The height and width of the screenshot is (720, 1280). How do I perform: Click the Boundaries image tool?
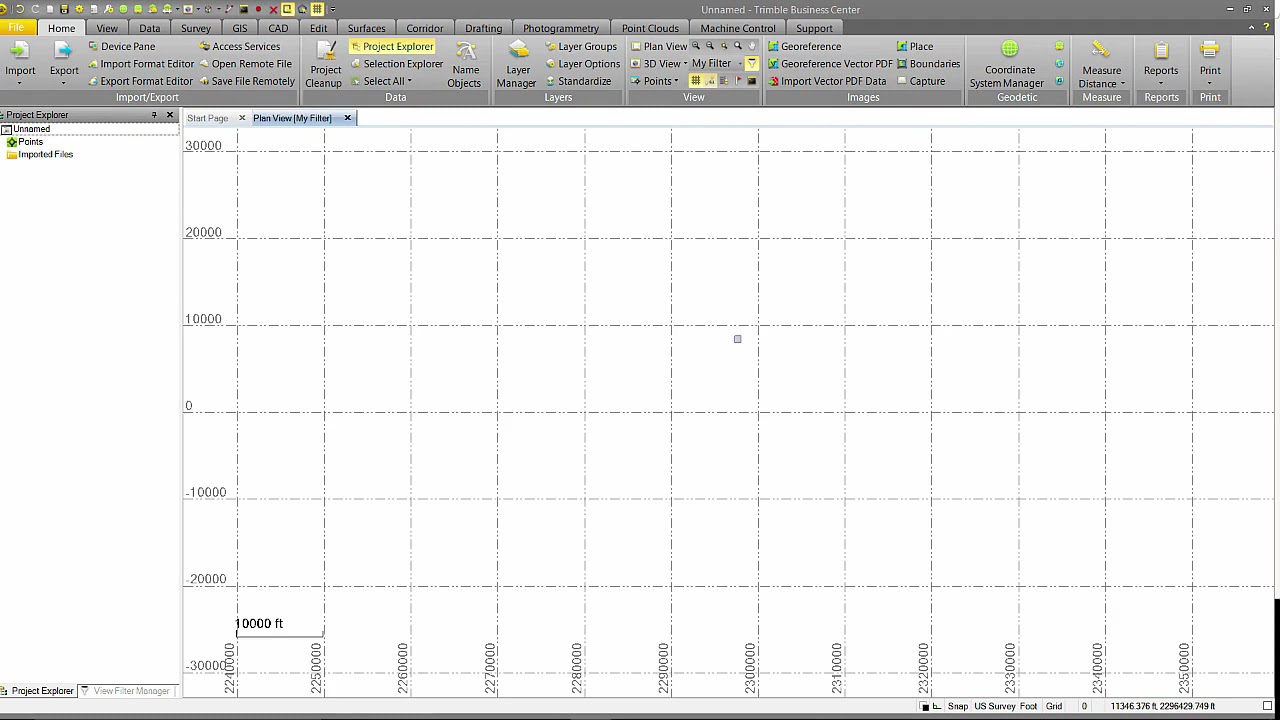coord(928,64)
